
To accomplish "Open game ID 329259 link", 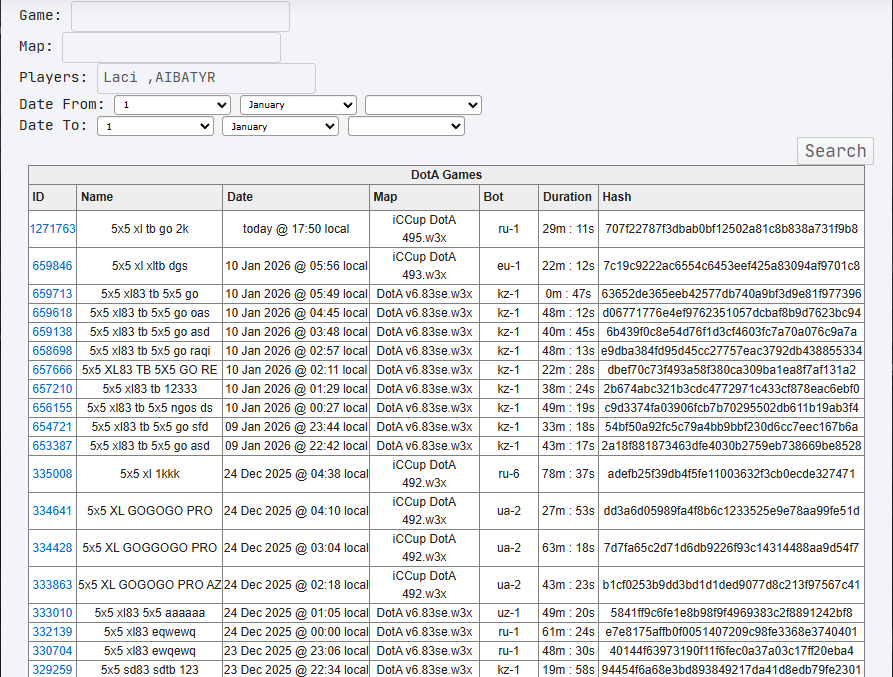I will pos(52,670).
